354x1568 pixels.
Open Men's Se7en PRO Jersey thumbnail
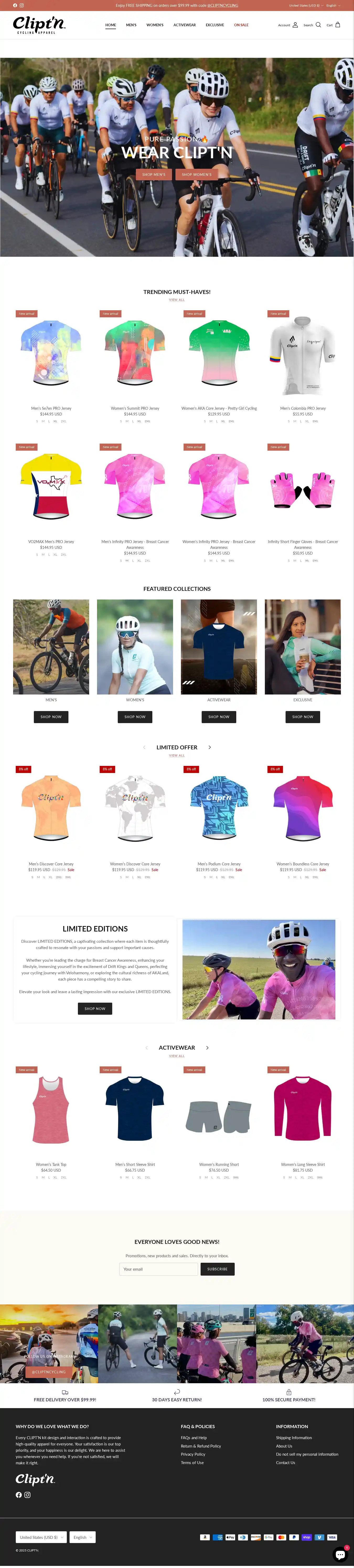tap(51, 354)
